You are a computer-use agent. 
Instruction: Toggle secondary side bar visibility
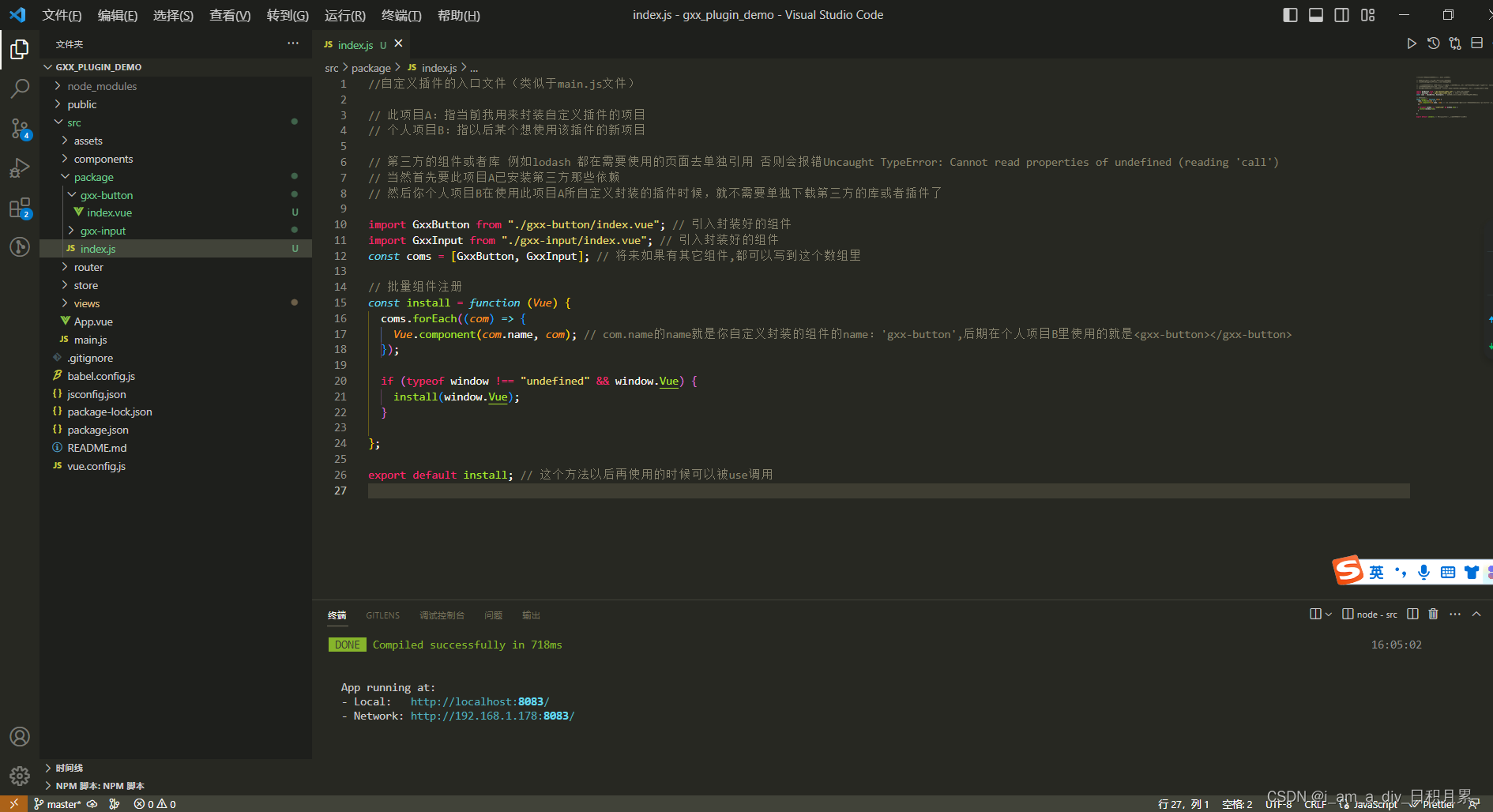(x=1341, y=15)
